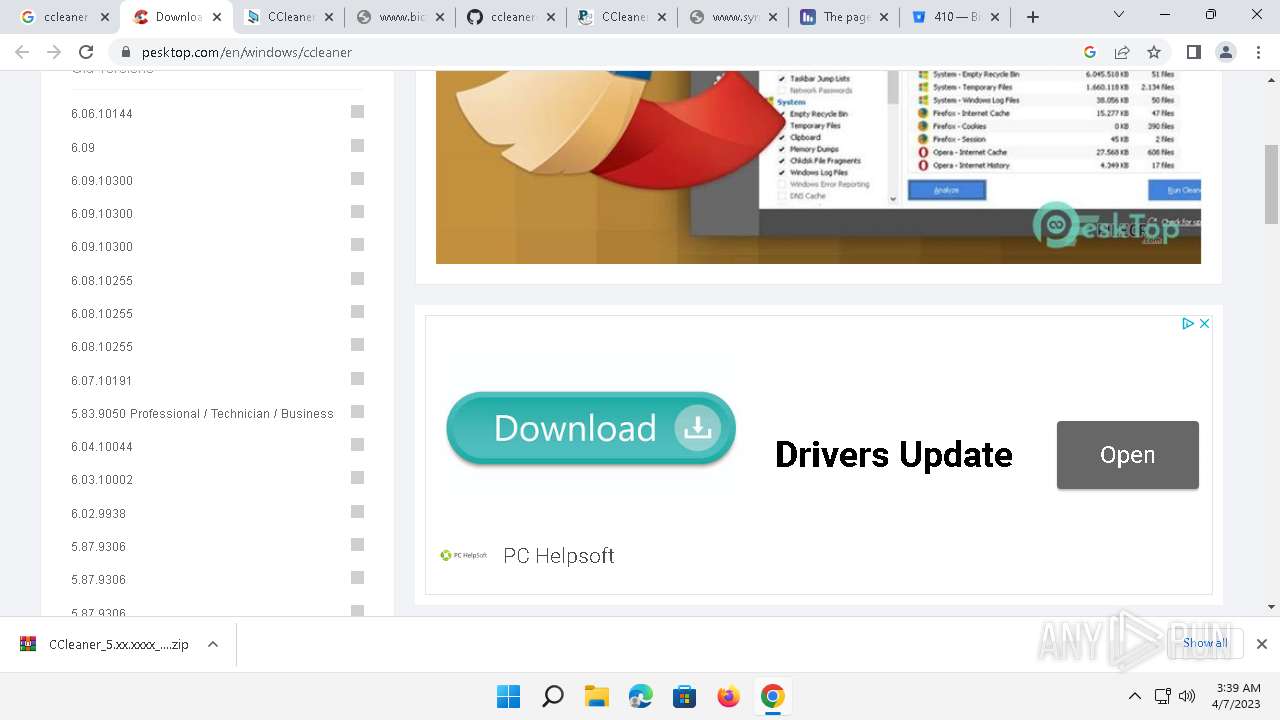Screen dimensions: 1280x720
Task: Open the Chrome profile avatar
Action: click(1226, 52)
